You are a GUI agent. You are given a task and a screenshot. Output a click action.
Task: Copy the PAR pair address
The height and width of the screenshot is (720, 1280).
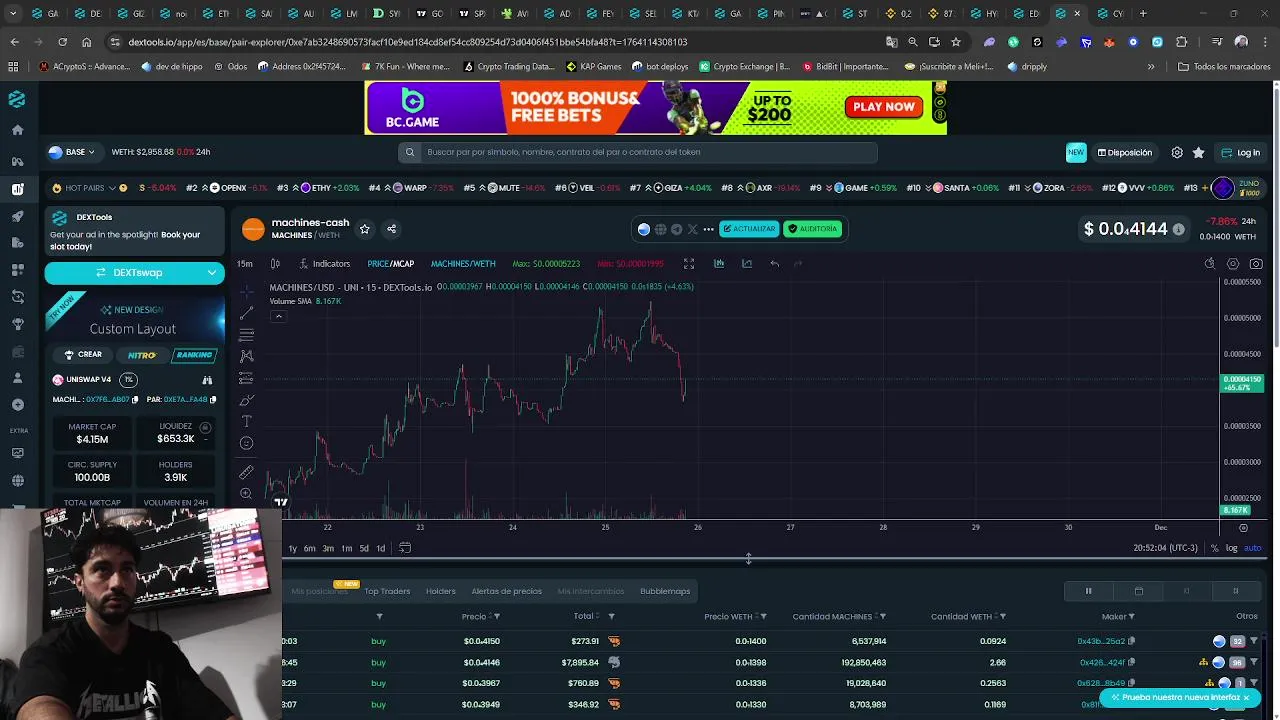pos(213,400)
